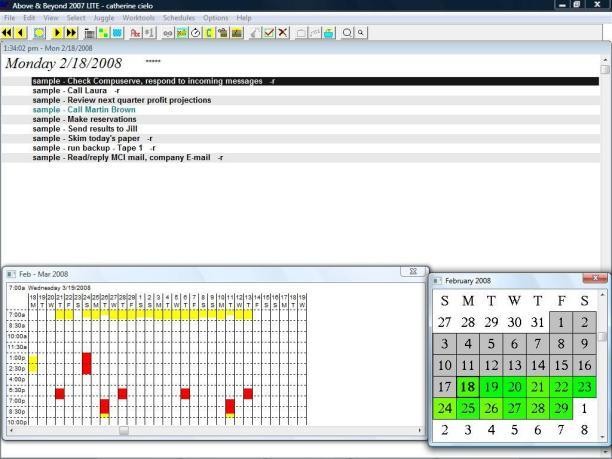The width and height of the screenshot is (612, 459).
Task: Select 'Check Compuserve, respond to incoming messages' item
Action: click(315, 81)
